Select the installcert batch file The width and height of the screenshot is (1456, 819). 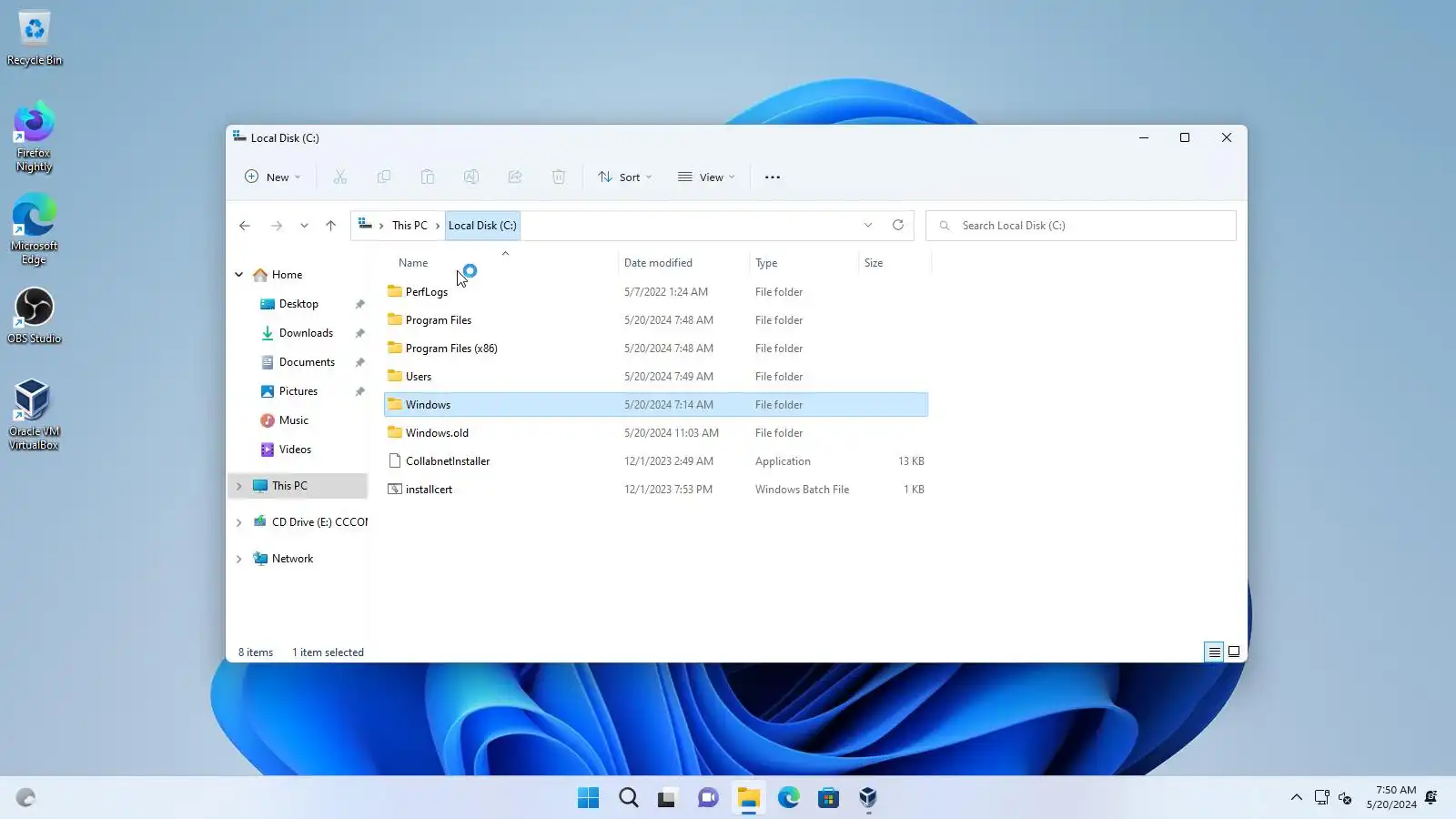click(x=656, y=490)
